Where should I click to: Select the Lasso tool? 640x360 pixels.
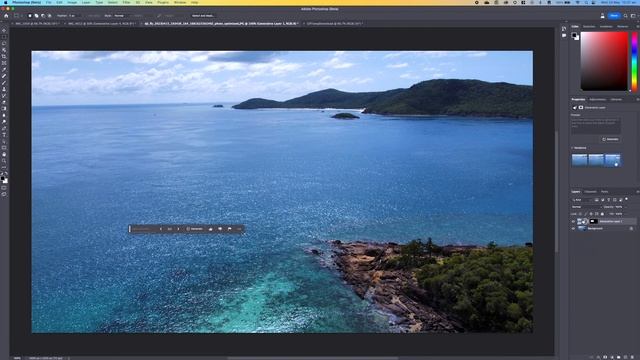coord(4,44)
